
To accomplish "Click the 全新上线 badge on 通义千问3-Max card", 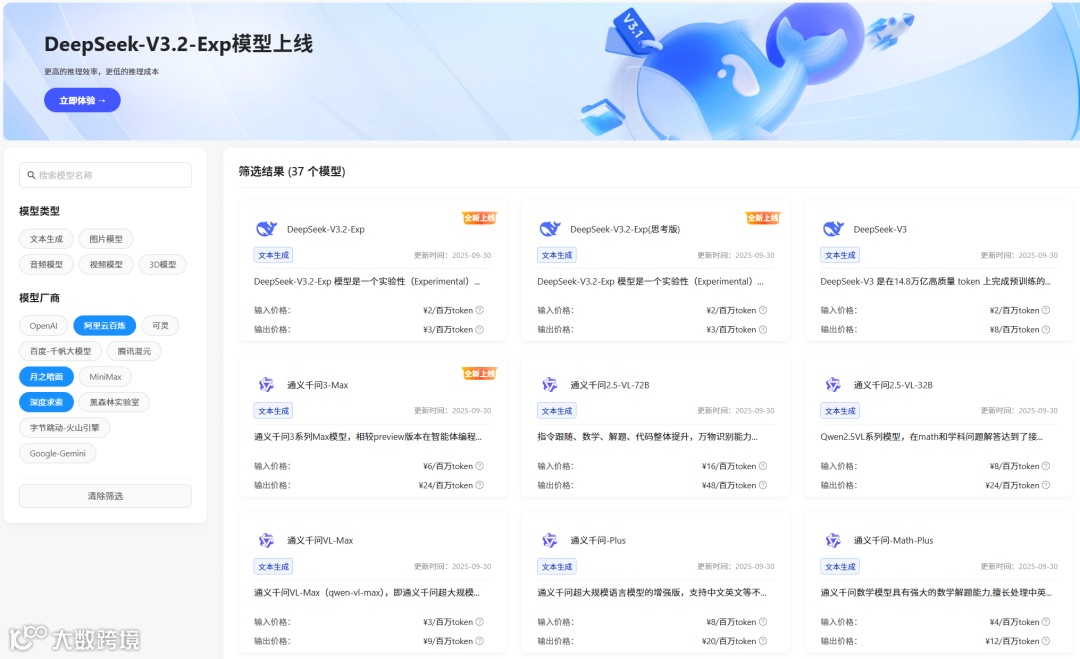I will point(479,373).
